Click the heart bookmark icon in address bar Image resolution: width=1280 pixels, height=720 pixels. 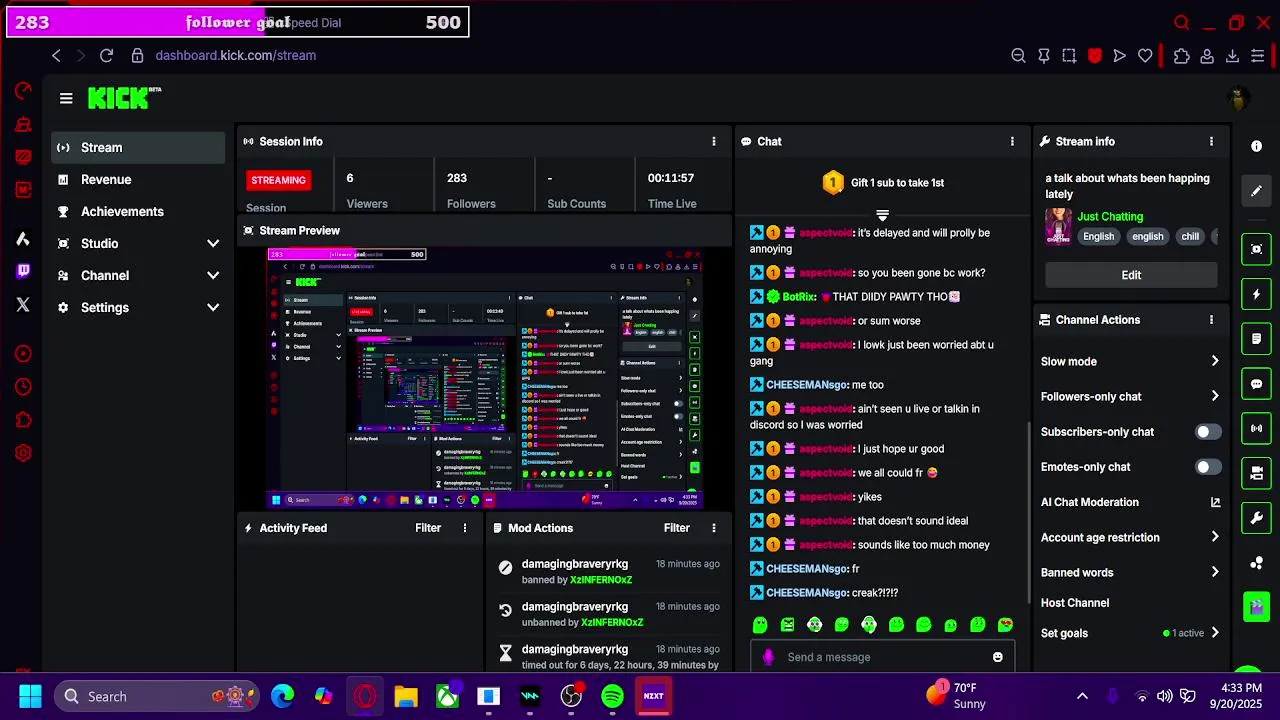pyautogui.click(x=1145, y=56)
